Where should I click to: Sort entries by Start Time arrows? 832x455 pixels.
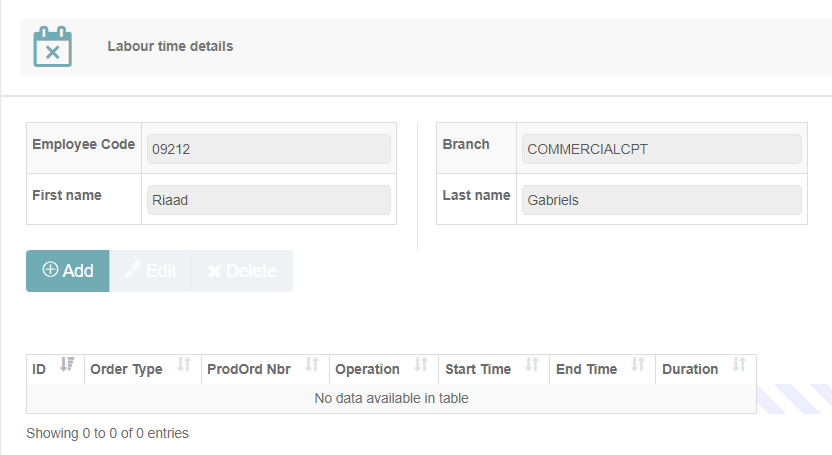[532, 366]
